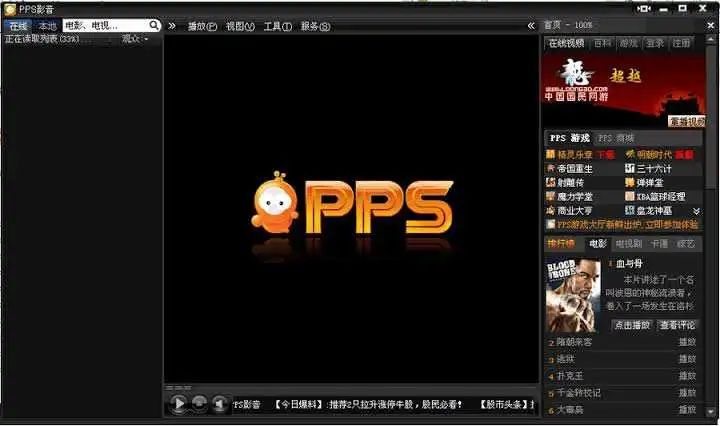
Task: Switch to the 本地 tab
Action: 47,26
